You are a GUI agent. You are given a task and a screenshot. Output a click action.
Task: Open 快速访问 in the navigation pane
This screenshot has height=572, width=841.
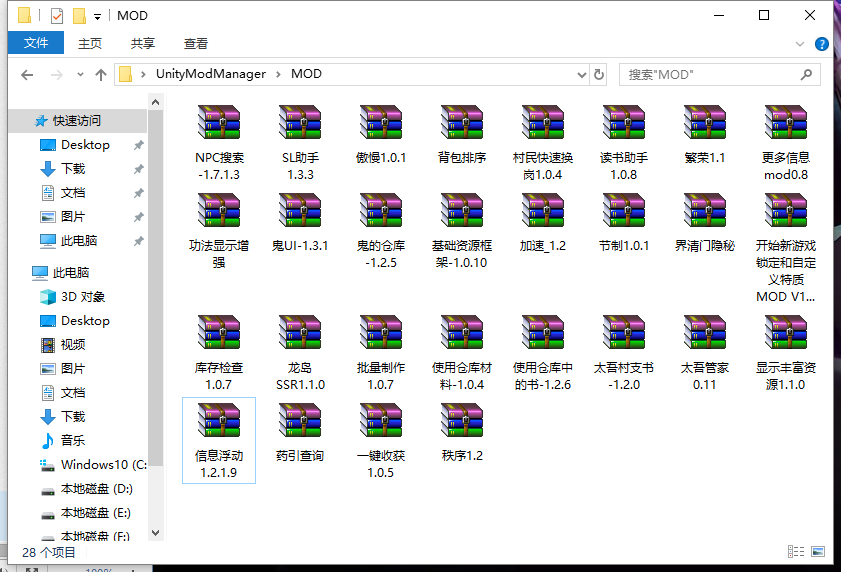pyautogui.click(x=77, y=121)
